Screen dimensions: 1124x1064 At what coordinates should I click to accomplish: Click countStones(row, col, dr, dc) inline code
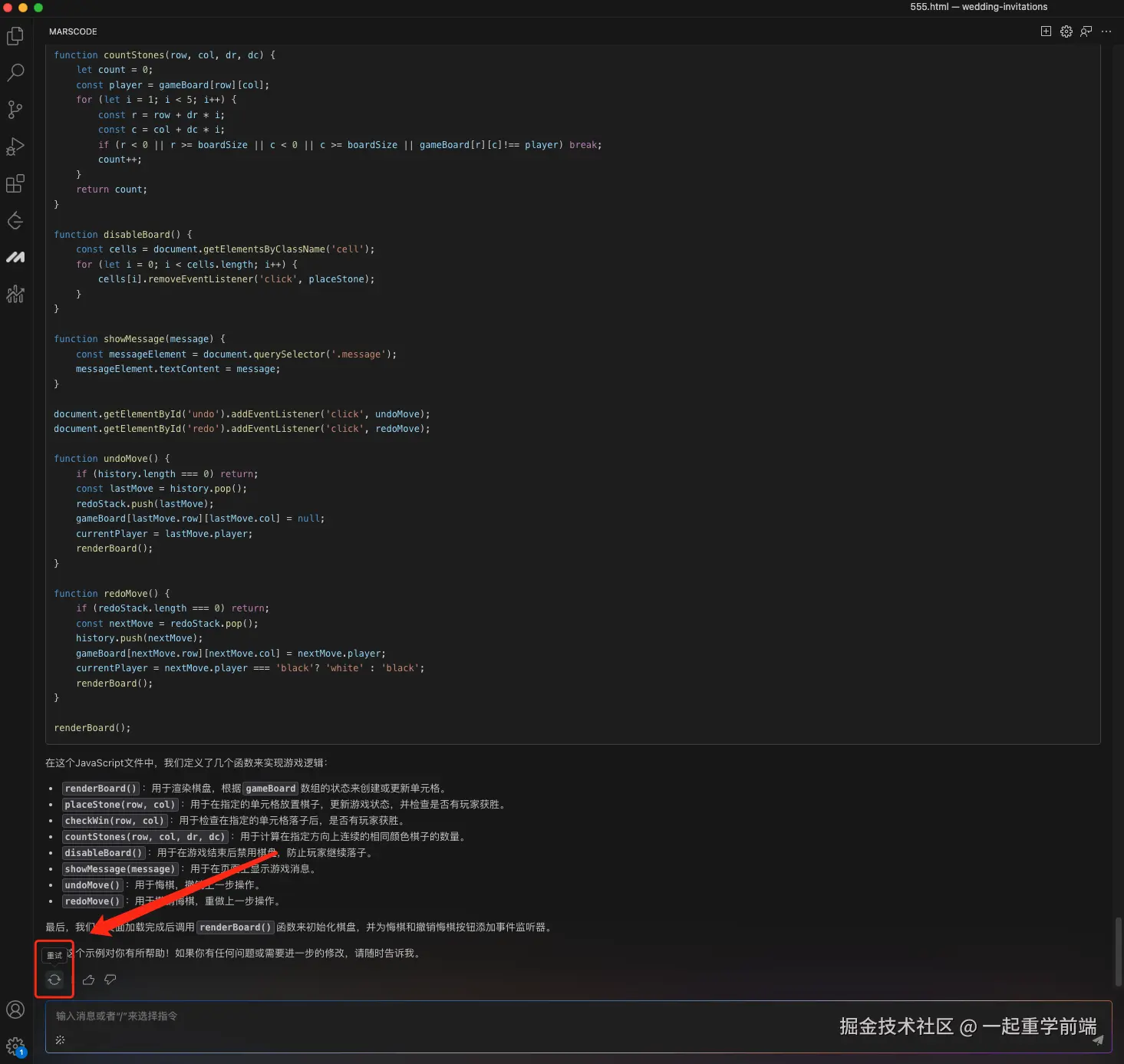145,837
